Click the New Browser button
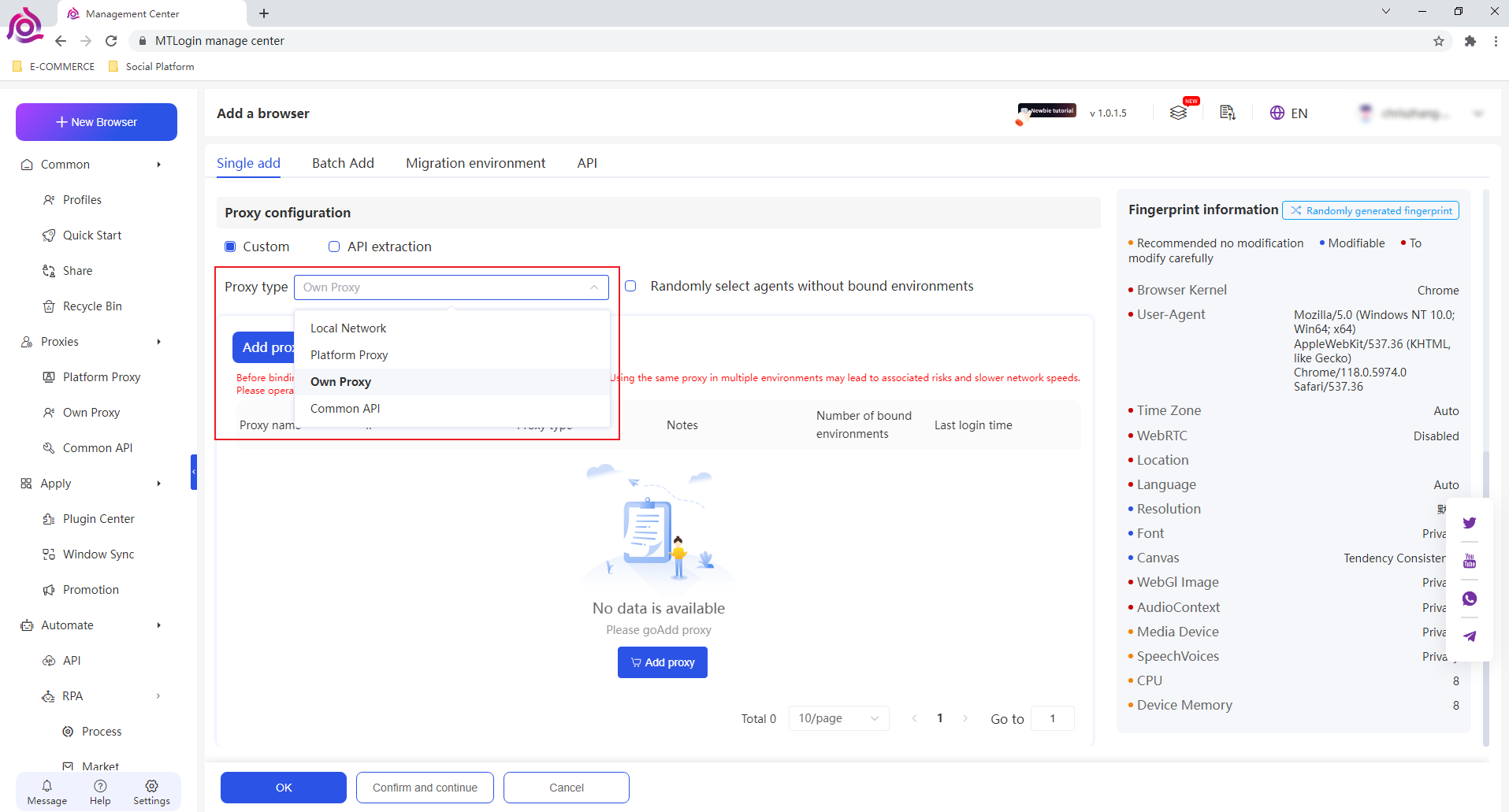Image resolution: width=1509 pixels, height=812 pixels. 96,122
